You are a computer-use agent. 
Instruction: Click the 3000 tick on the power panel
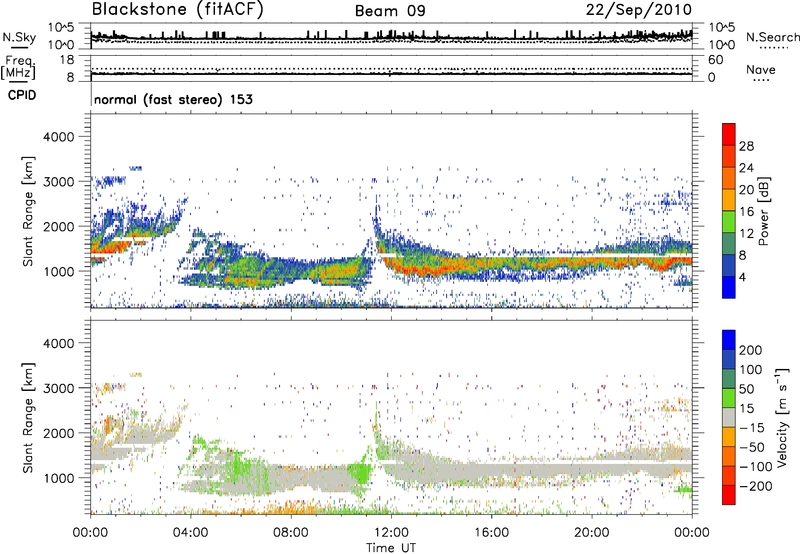click(x=58, y=182)
